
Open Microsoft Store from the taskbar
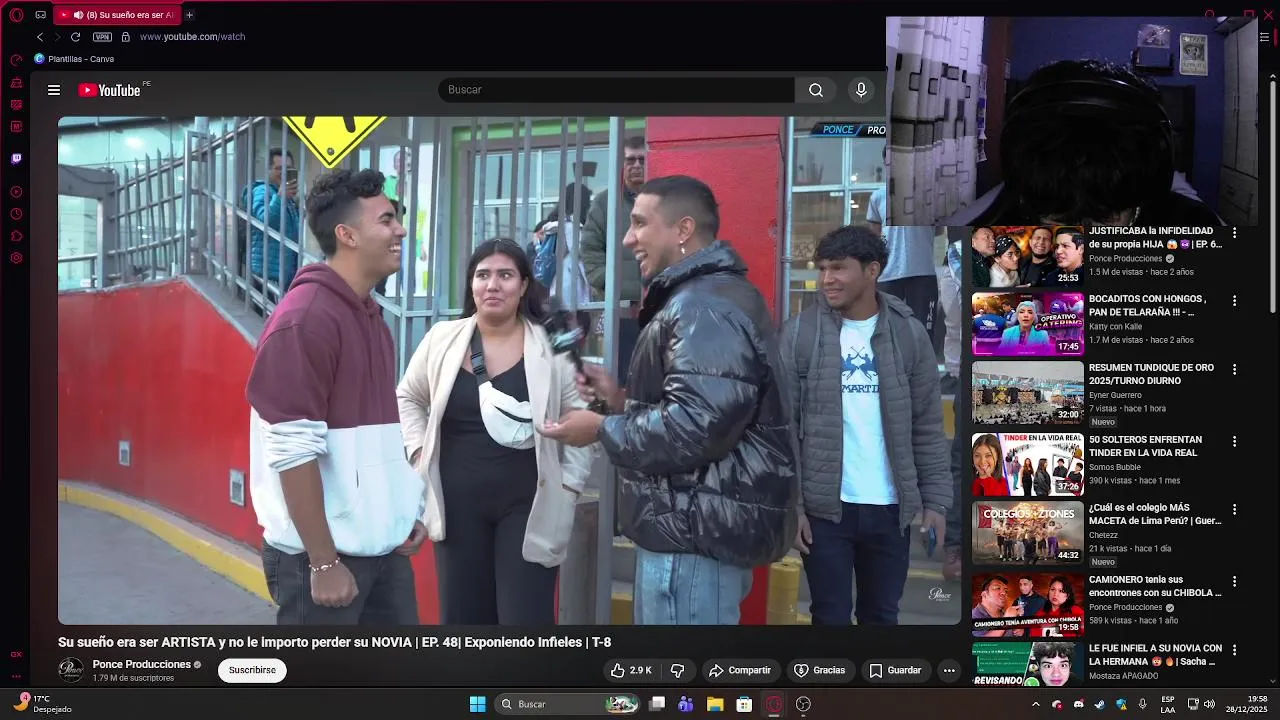744,704
